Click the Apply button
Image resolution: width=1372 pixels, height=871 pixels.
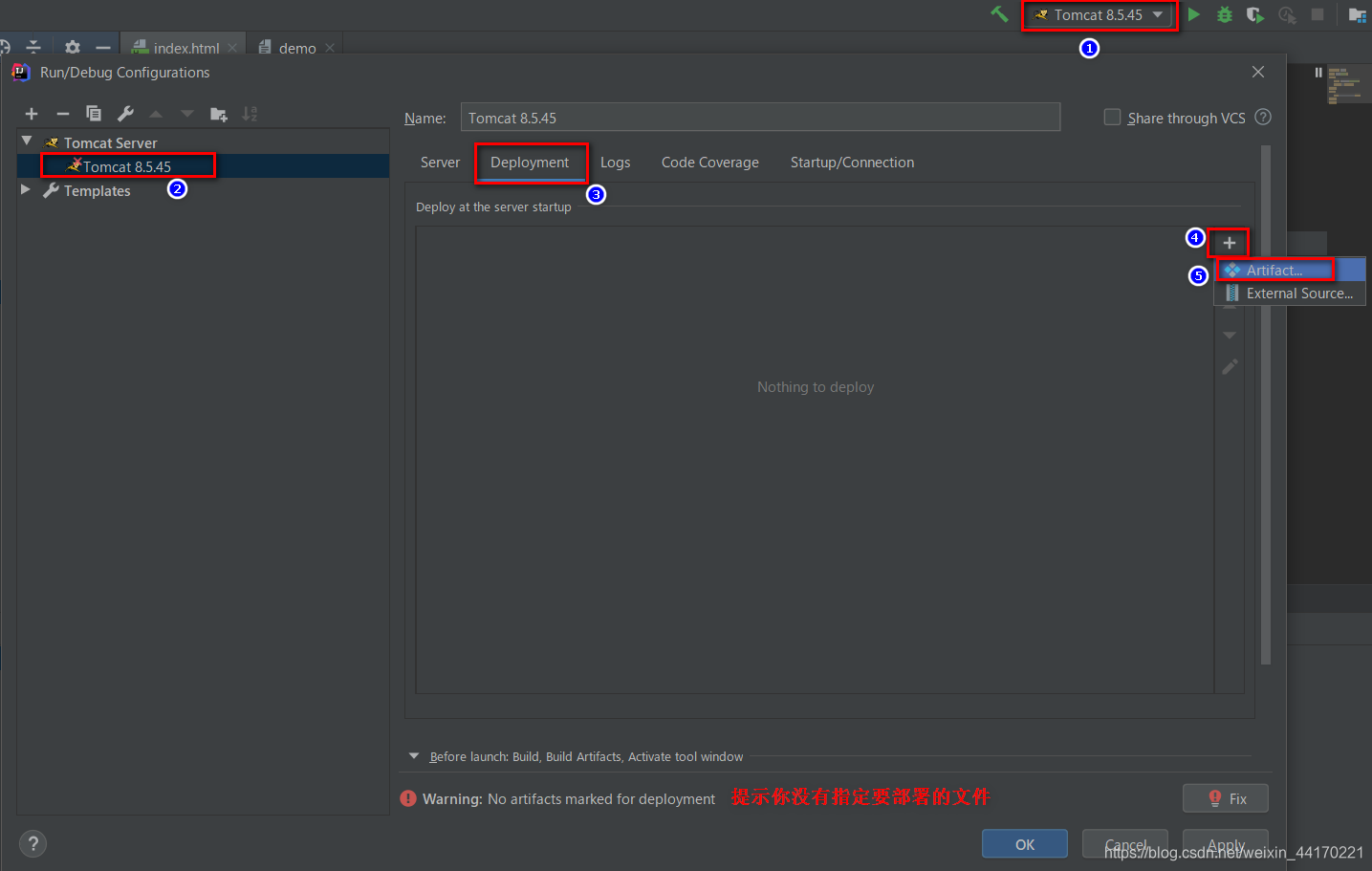(1226, 844)
